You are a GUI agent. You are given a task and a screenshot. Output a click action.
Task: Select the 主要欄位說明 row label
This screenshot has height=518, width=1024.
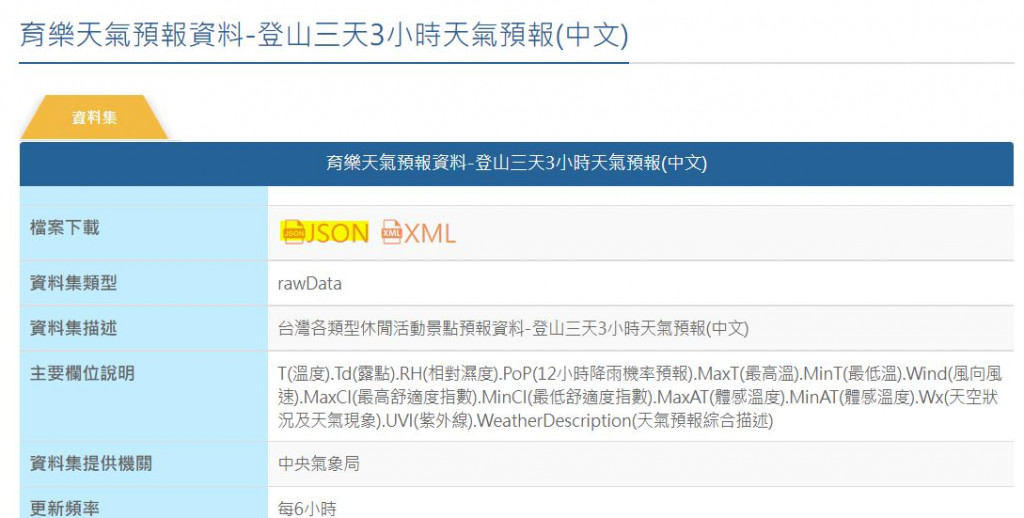[x=82, y=373]
